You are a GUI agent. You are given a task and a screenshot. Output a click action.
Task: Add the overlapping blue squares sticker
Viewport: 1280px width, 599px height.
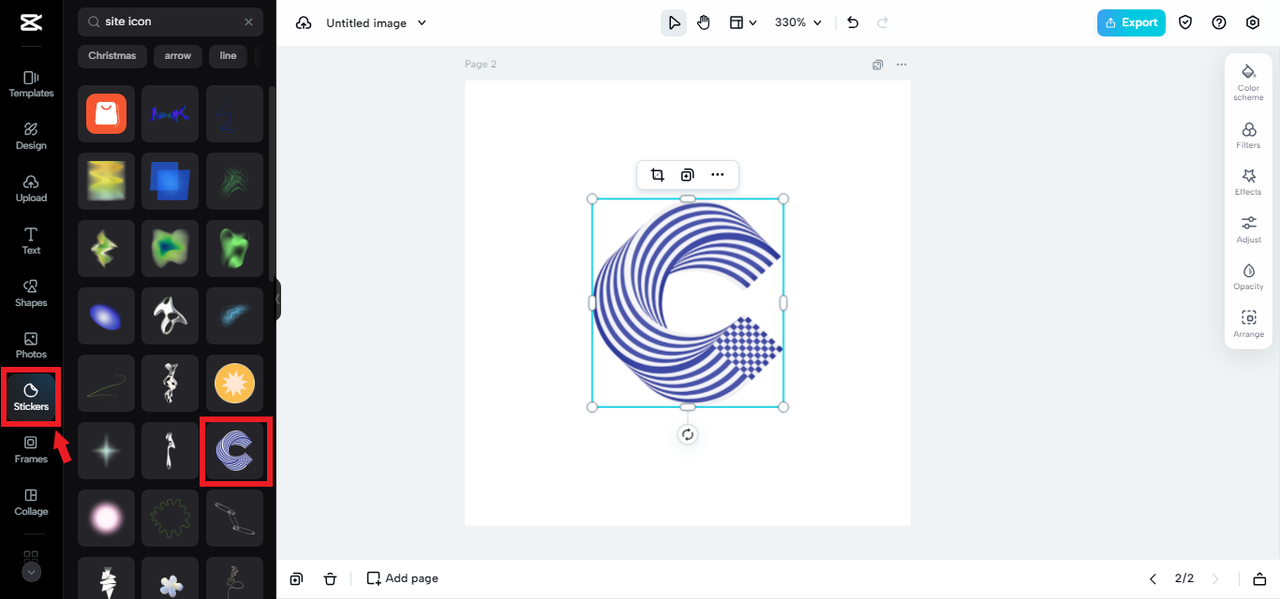[170, 181]
